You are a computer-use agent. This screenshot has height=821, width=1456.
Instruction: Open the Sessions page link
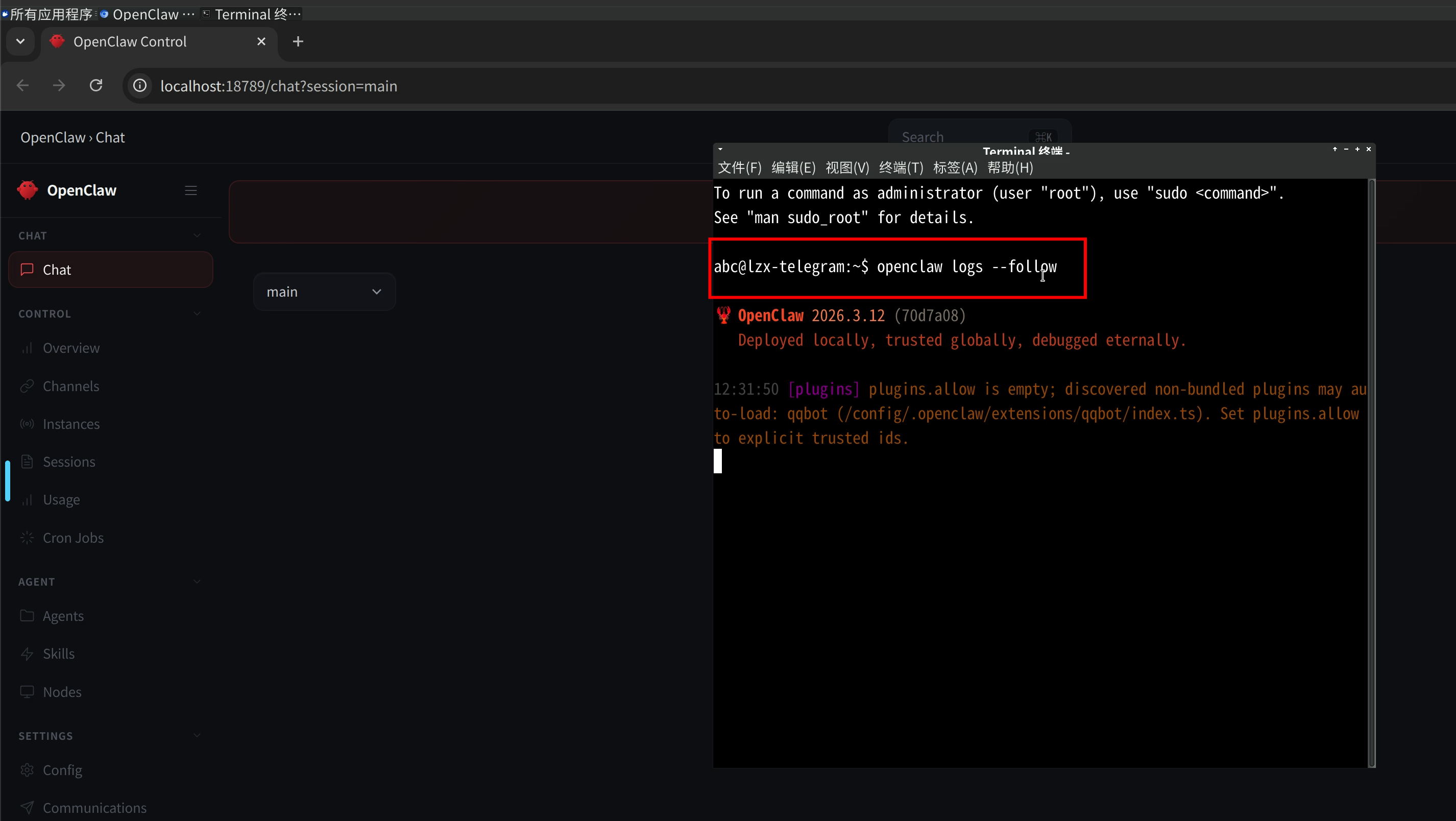pos(68,462)
